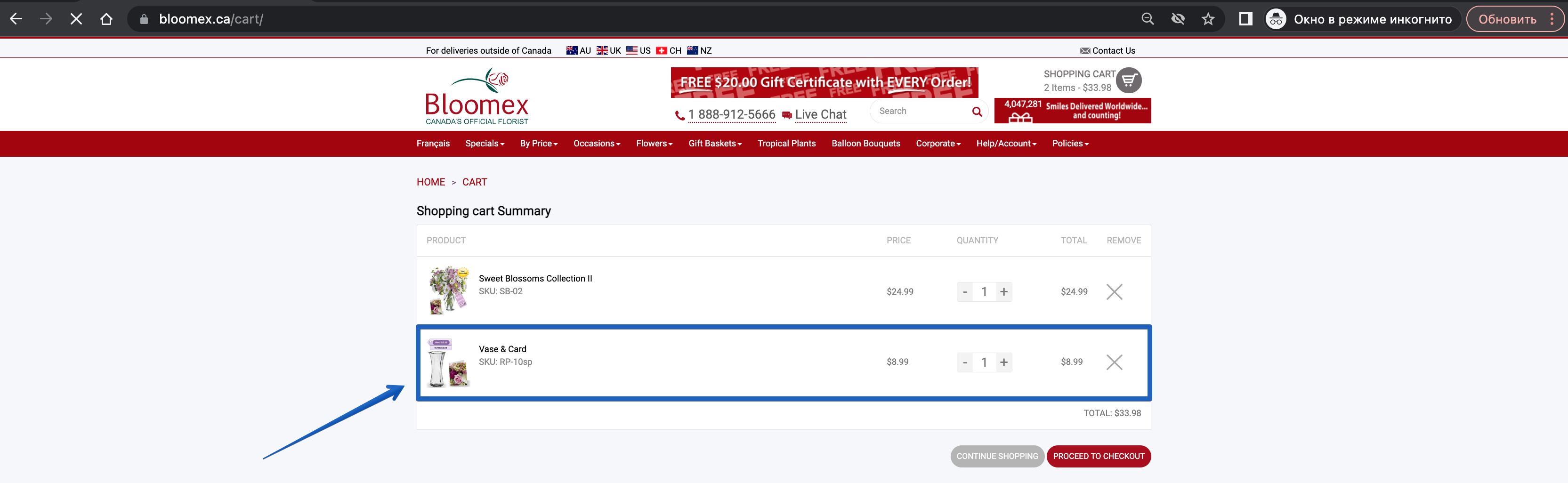Click the TOTAL: $33.98 text
This screenshot has height=483, width=1568.
1112,413
